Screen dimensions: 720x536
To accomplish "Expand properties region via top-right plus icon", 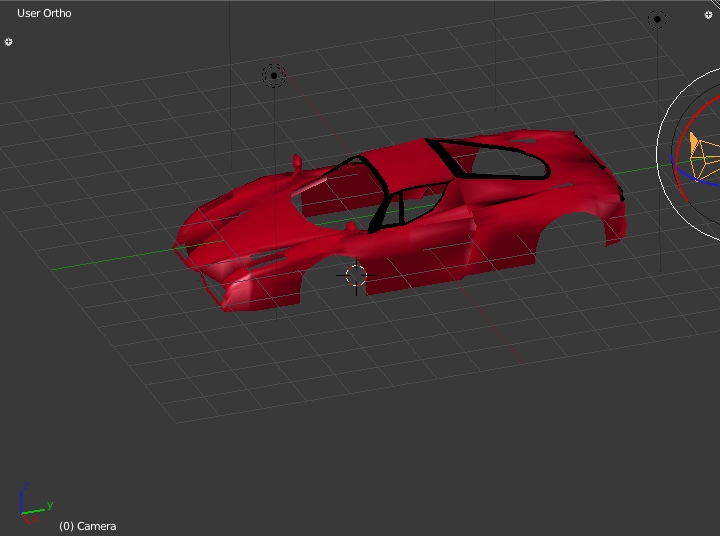I will 709,15.
